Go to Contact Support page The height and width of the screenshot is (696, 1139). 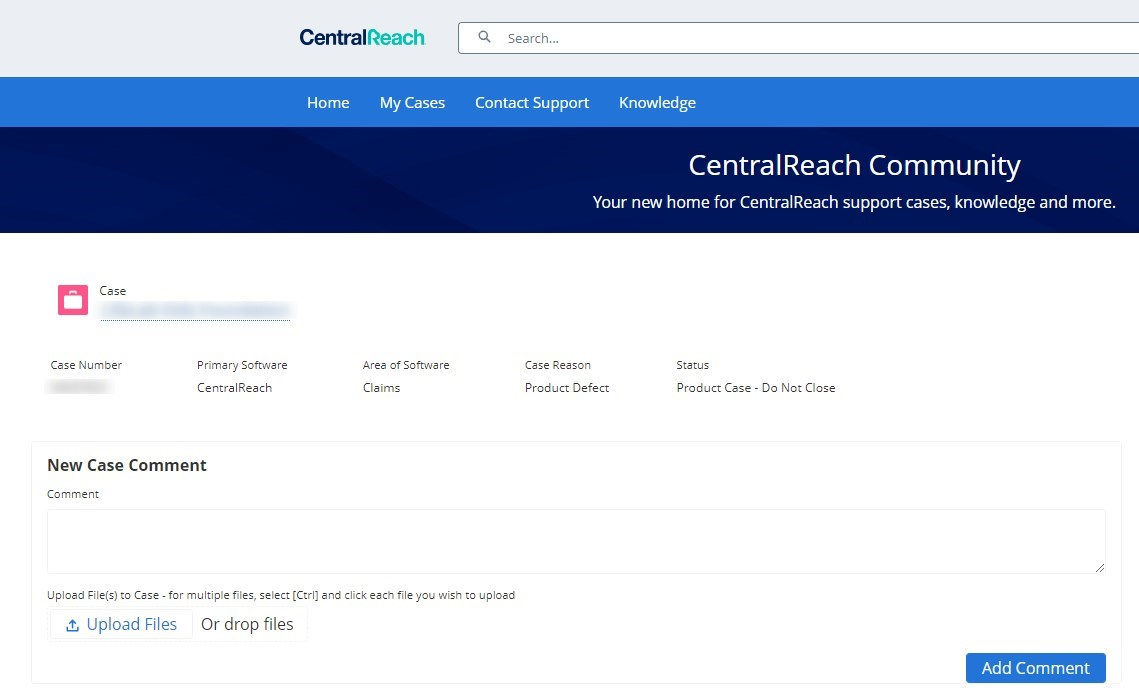tap(532, 103)
